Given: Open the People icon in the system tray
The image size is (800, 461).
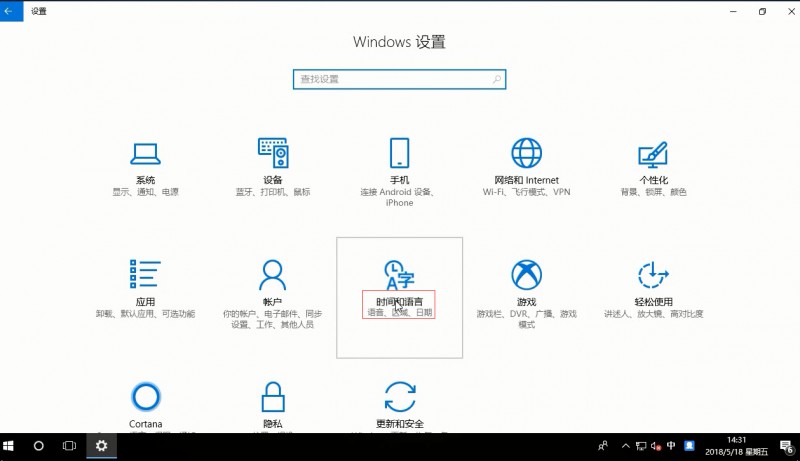Looking at the screenshot, I should coord(603,446).
